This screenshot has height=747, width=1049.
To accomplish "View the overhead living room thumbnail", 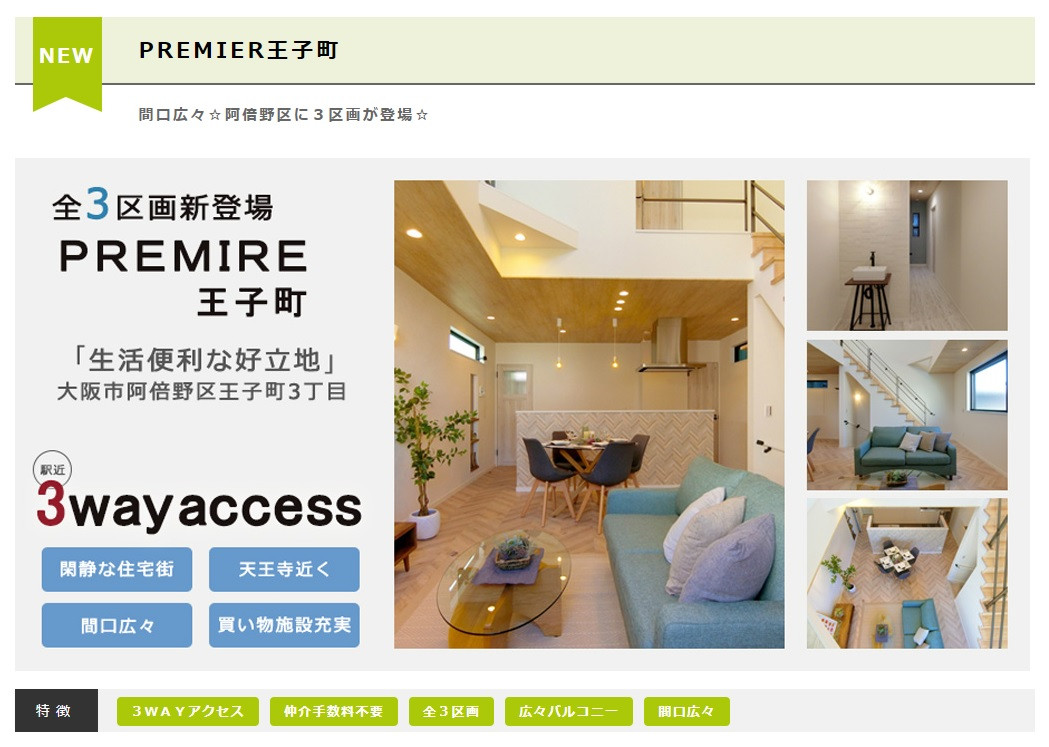I will click(x=907, y=573).
